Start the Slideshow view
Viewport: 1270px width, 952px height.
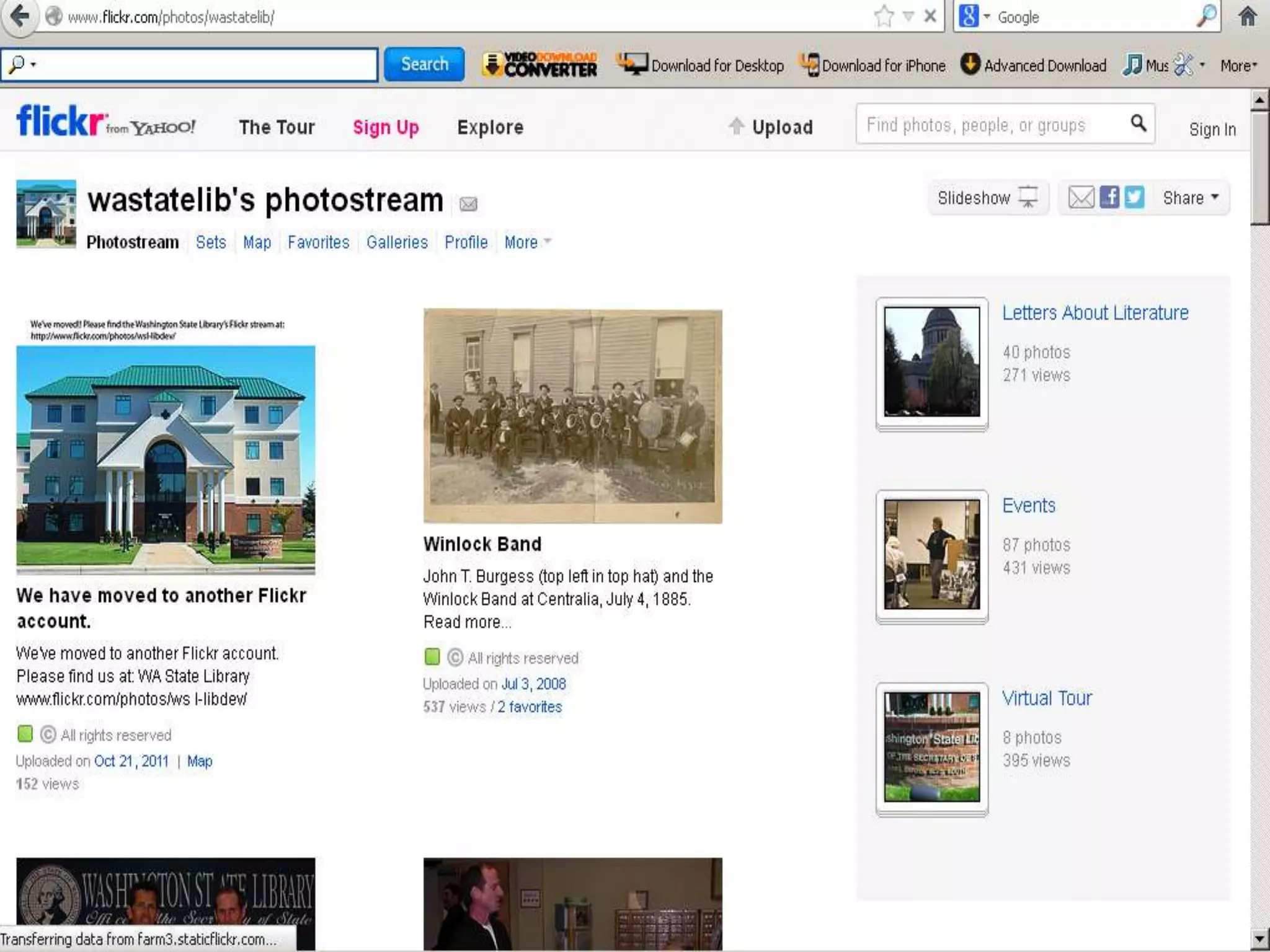987,198
